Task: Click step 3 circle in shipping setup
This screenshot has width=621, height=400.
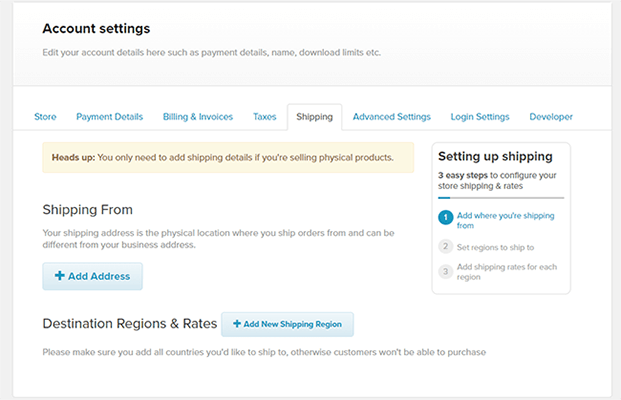Action: (x=446, y=271)
